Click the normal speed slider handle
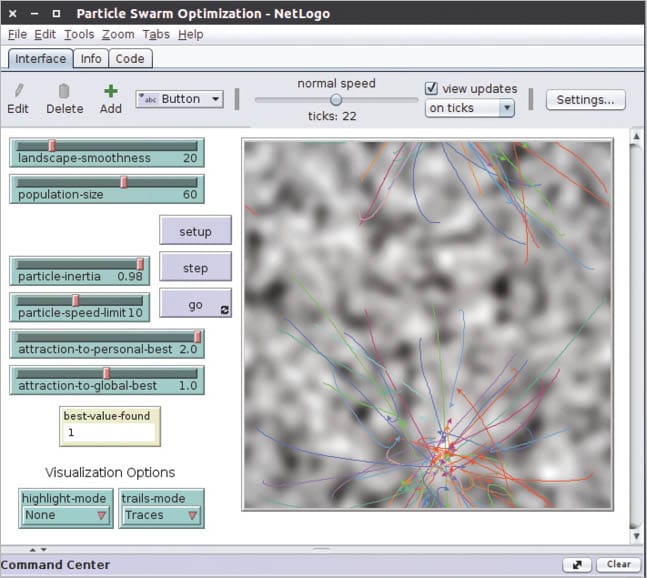Screen dimensions: 647x578 pos(336,100)
